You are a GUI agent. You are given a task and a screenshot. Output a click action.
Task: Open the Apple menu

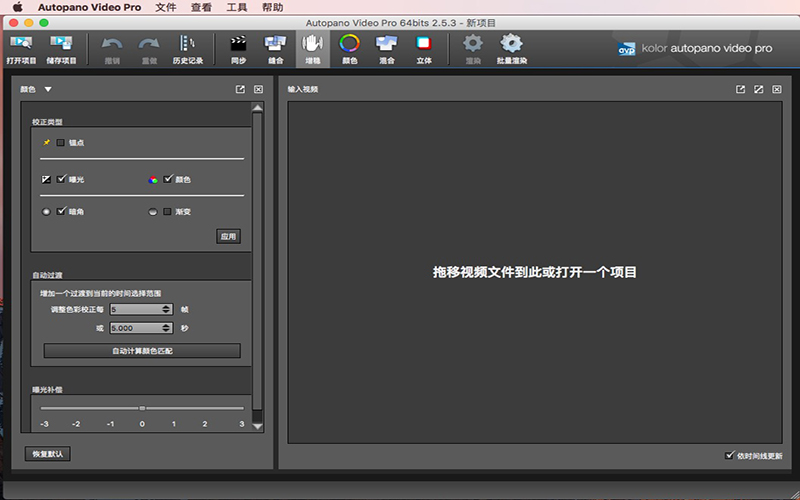point(17,7)
